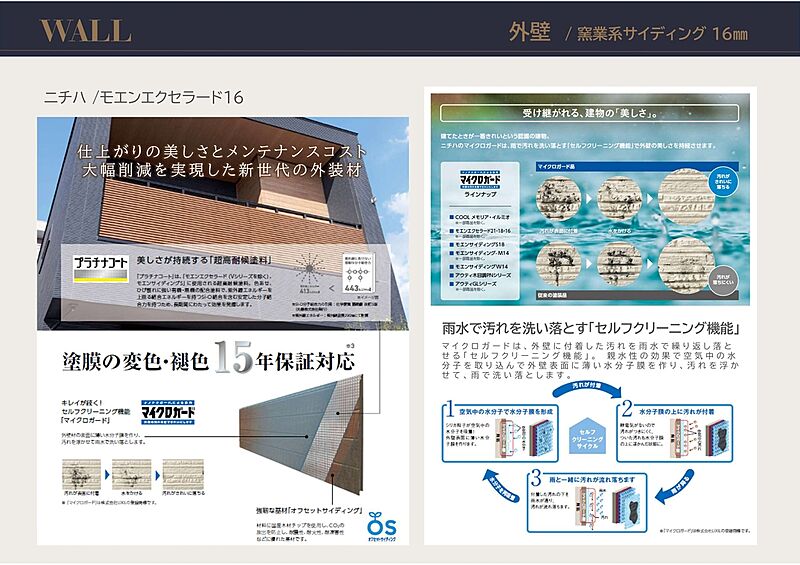Viewport: 800px width, 565px height.
Task: Click the マイクロガード logo beside キレイが続く text
Action: pyautogui.click(x=168, y=412)
